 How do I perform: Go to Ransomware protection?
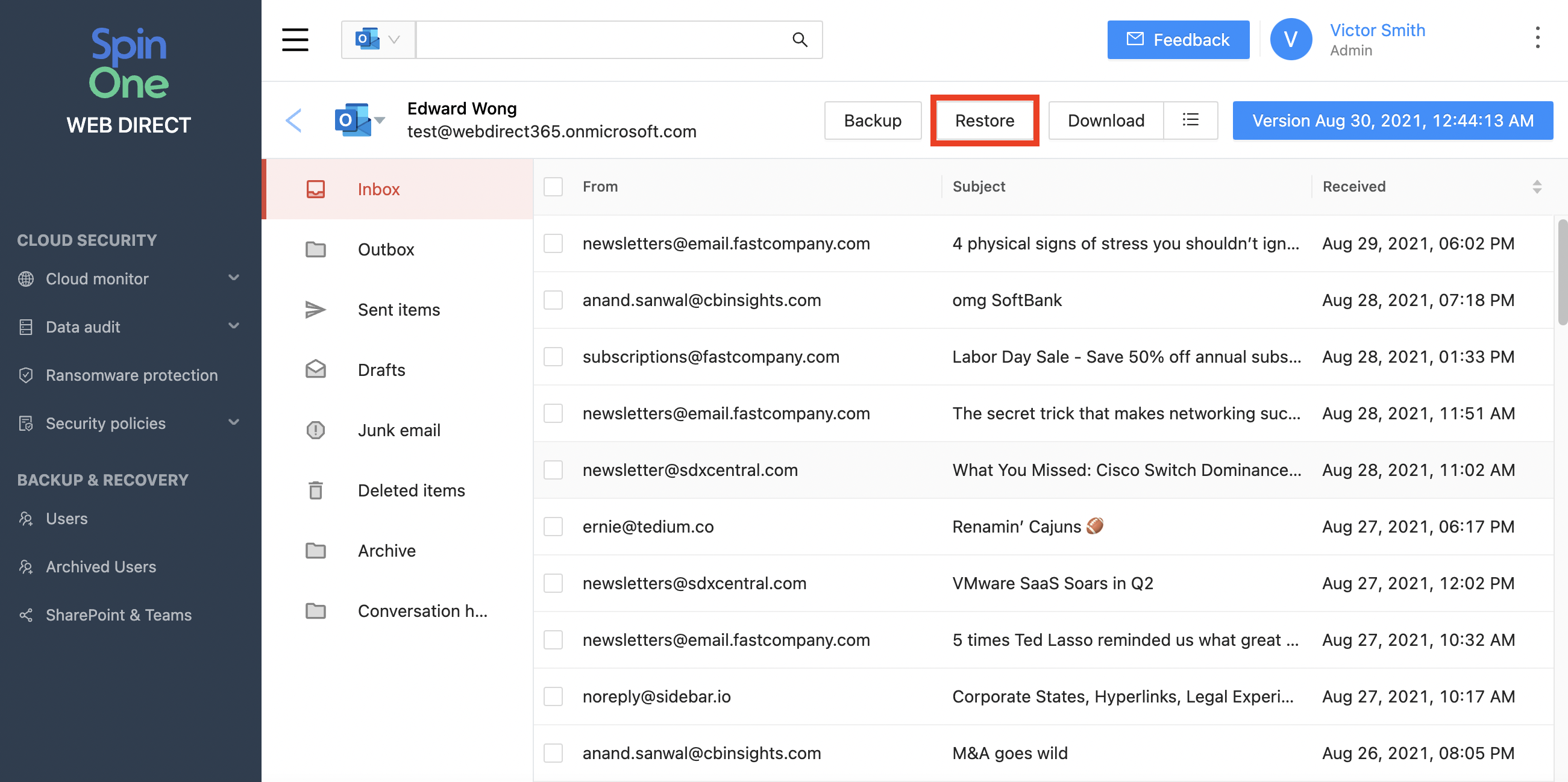131,375
